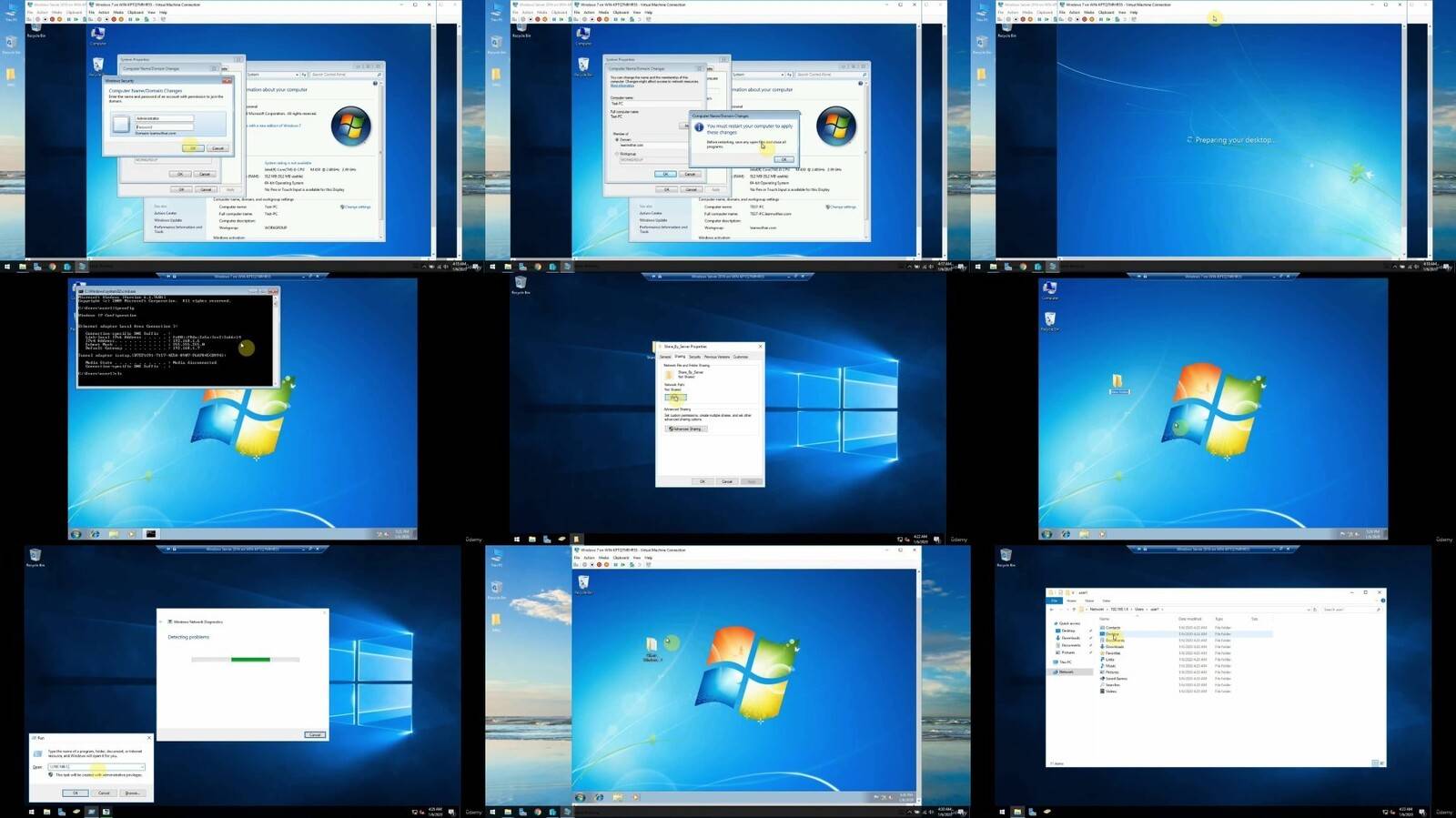Open File Explorer from the taskbar below Share_By_Server Properties
Screen dimensions: 1456x818
532,540
